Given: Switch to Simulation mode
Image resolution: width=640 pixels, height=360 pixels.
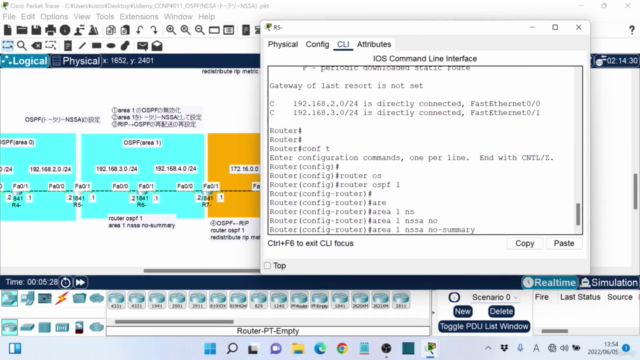Looking at the screenshot, I should click(x=609, y=282).
